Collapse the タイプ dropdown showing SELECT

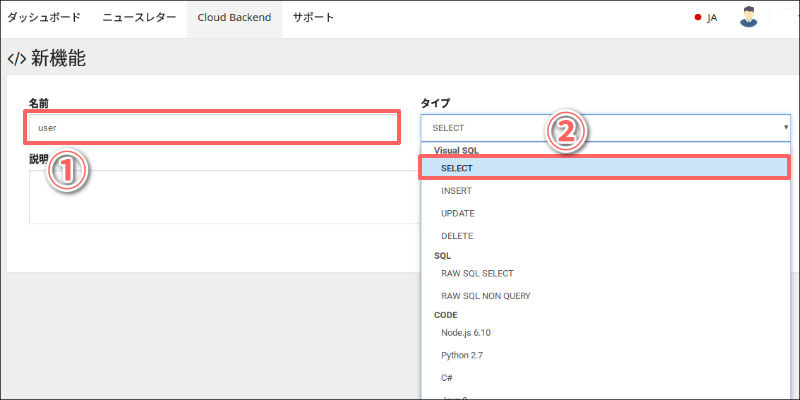click(606, 128)
